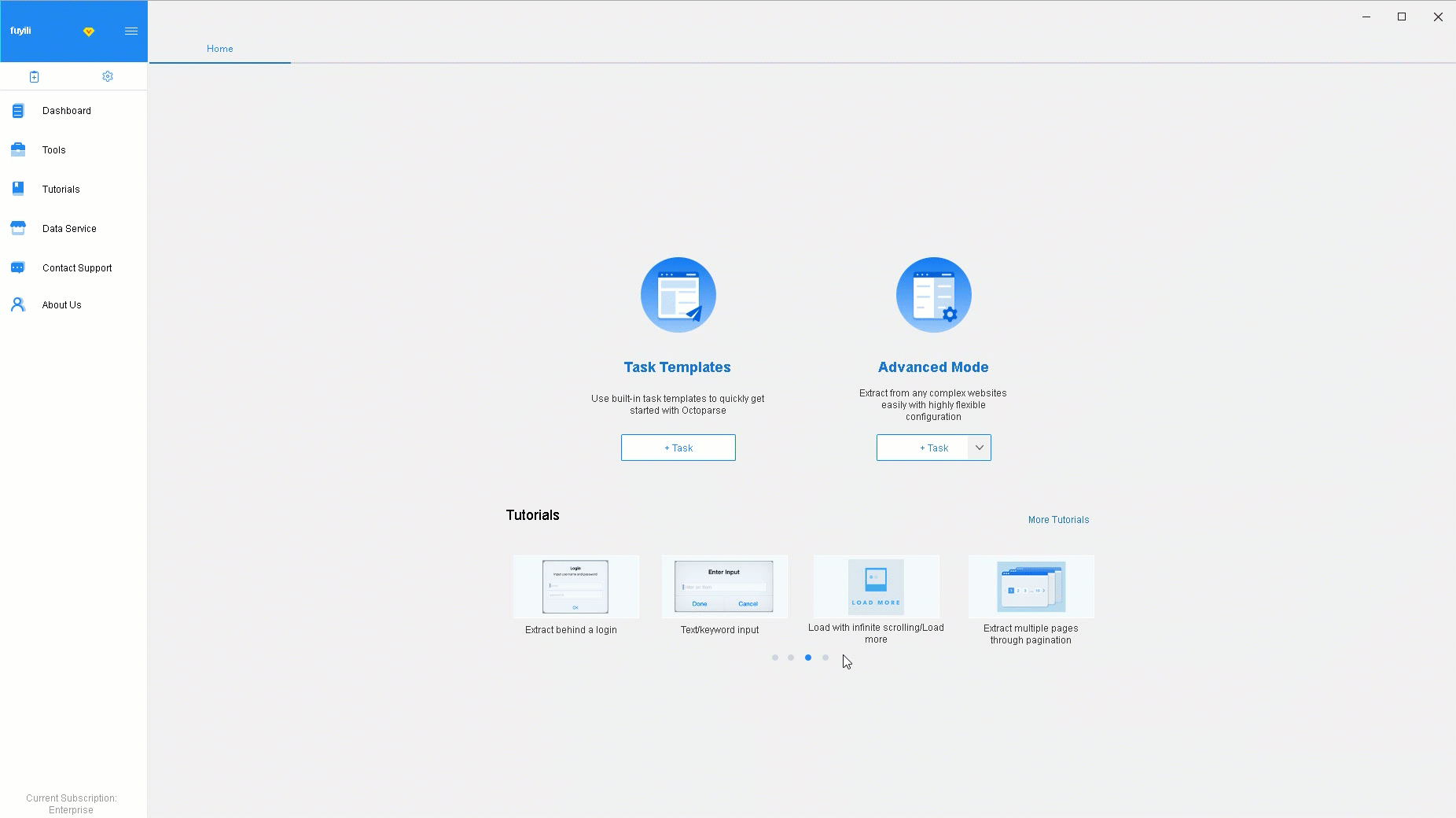
Task: Click the Dashboard icon in sidebar
Action: 18,111
